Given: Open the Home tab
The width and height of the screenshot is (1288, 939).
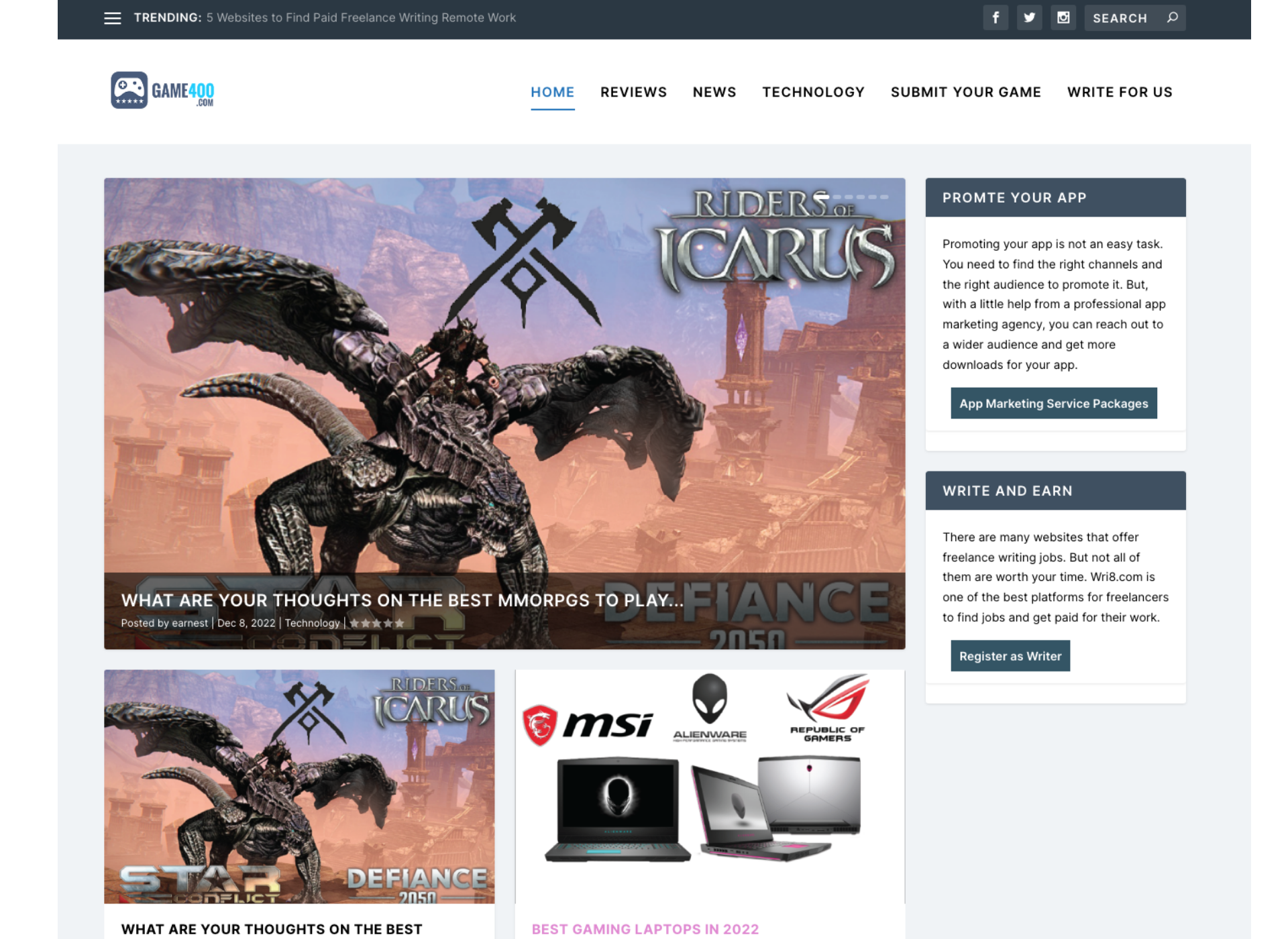Looking at the screenshot, I should 552,92.
